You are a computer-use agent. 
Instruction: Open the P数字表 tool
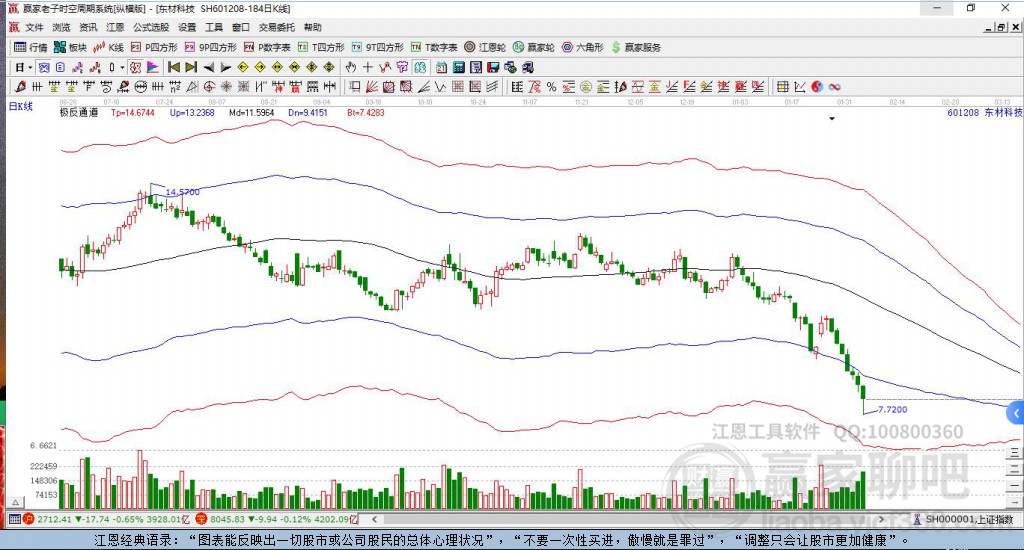pyautogui.click(x=267, y=47)
